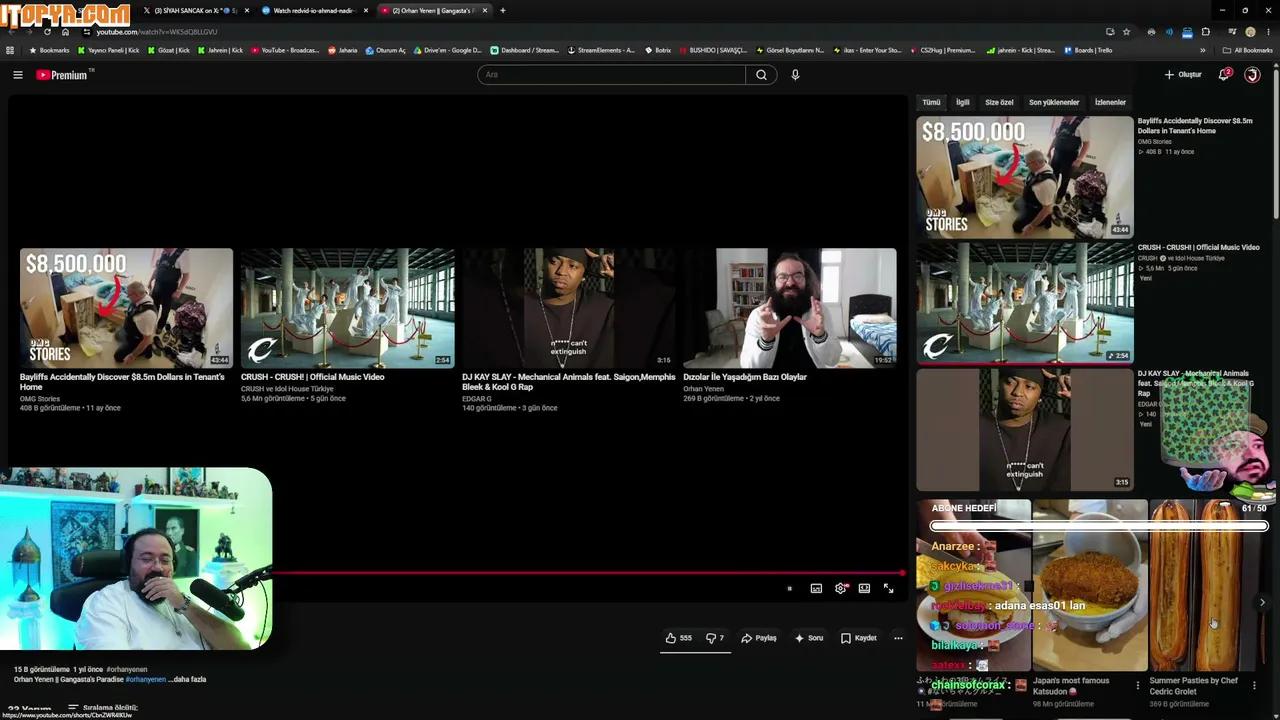
Task: Open end-screen DJ KAY SLAY Mechanical Animals thumbnail
Action: coord(568,308)
